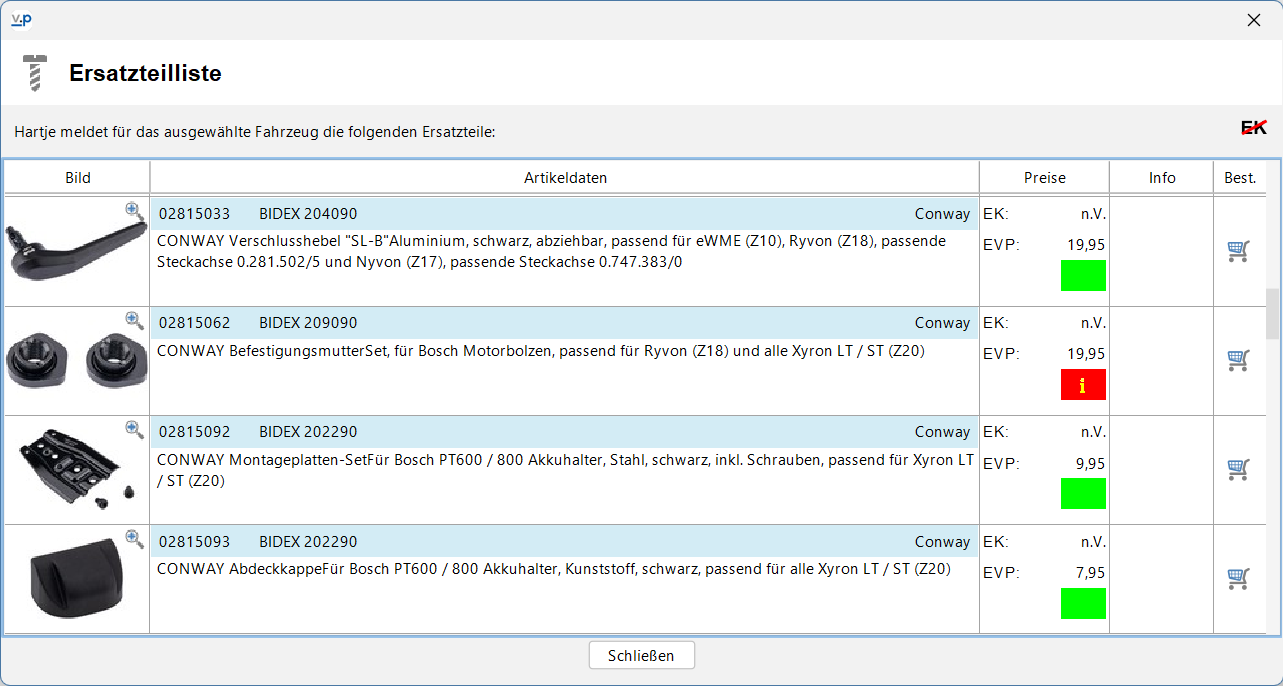Click magnifier on Montageplatten-Set image
Viewport: 1283px width, 686px height.
[134, 429]
